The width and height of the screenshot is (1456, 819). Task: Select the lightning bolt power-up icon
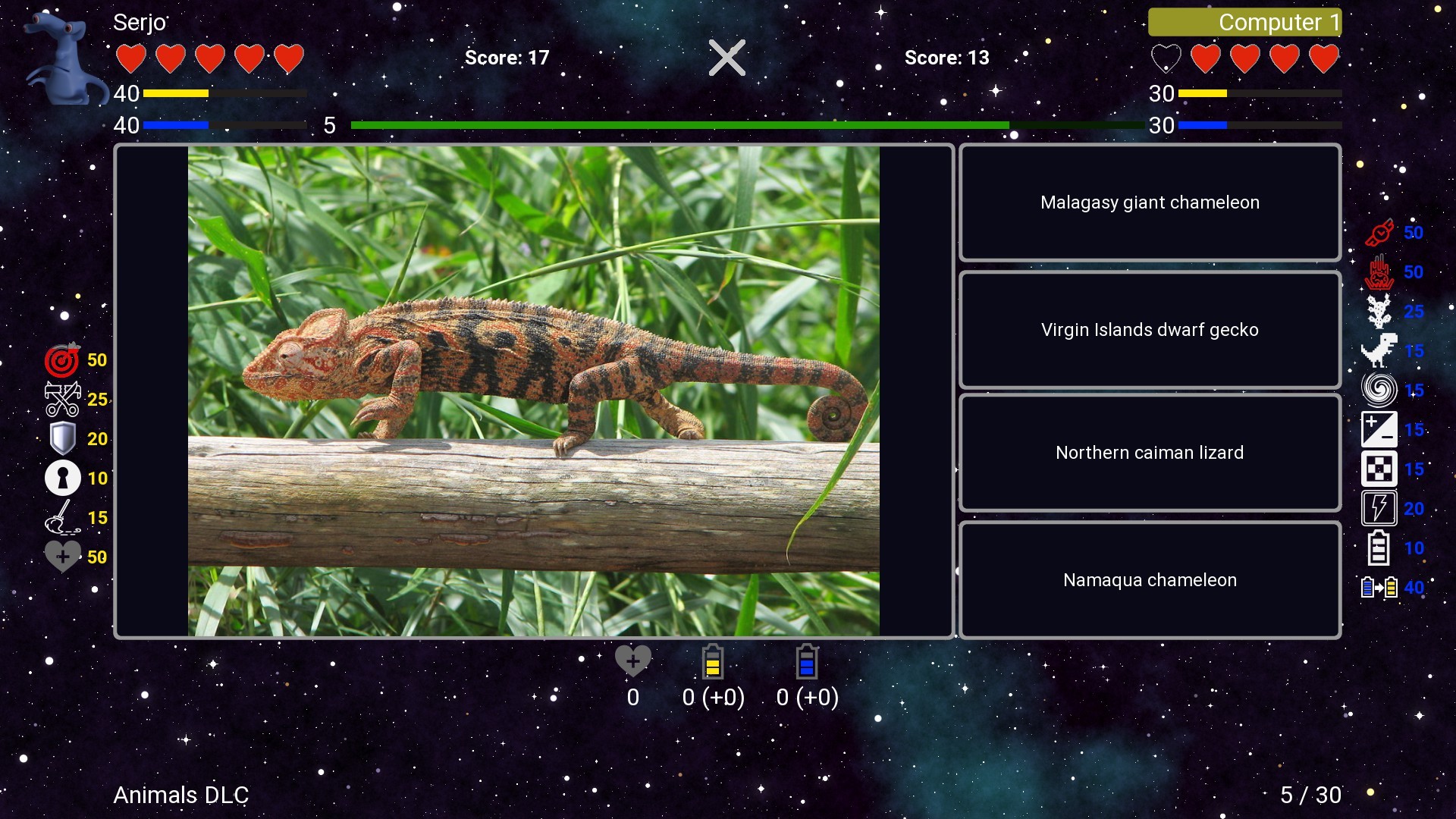tap(1379, 508)
